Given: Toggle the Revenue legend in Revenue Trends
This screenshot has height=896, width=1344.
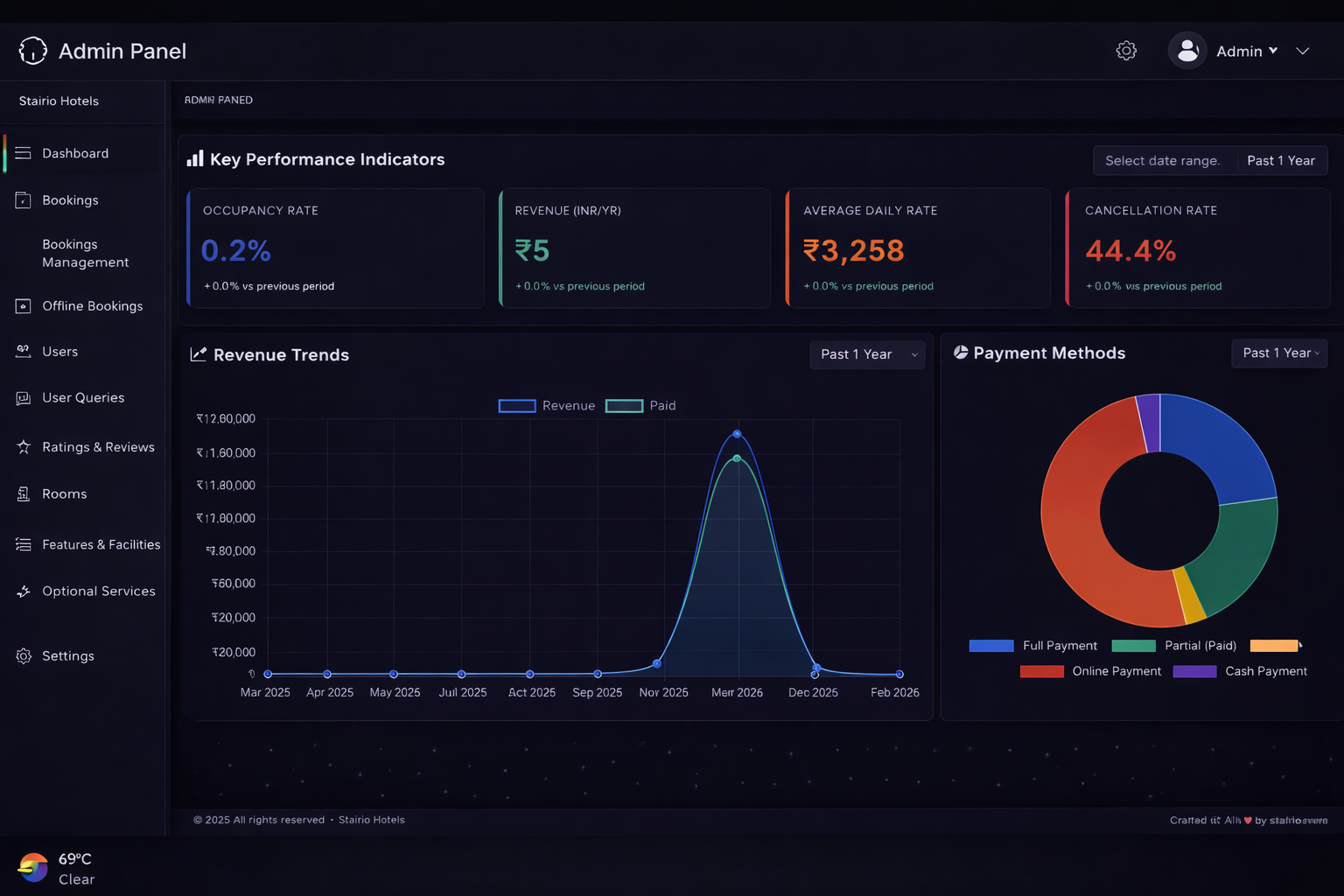Looking at the screenshot, I should [x=547, y=405].
